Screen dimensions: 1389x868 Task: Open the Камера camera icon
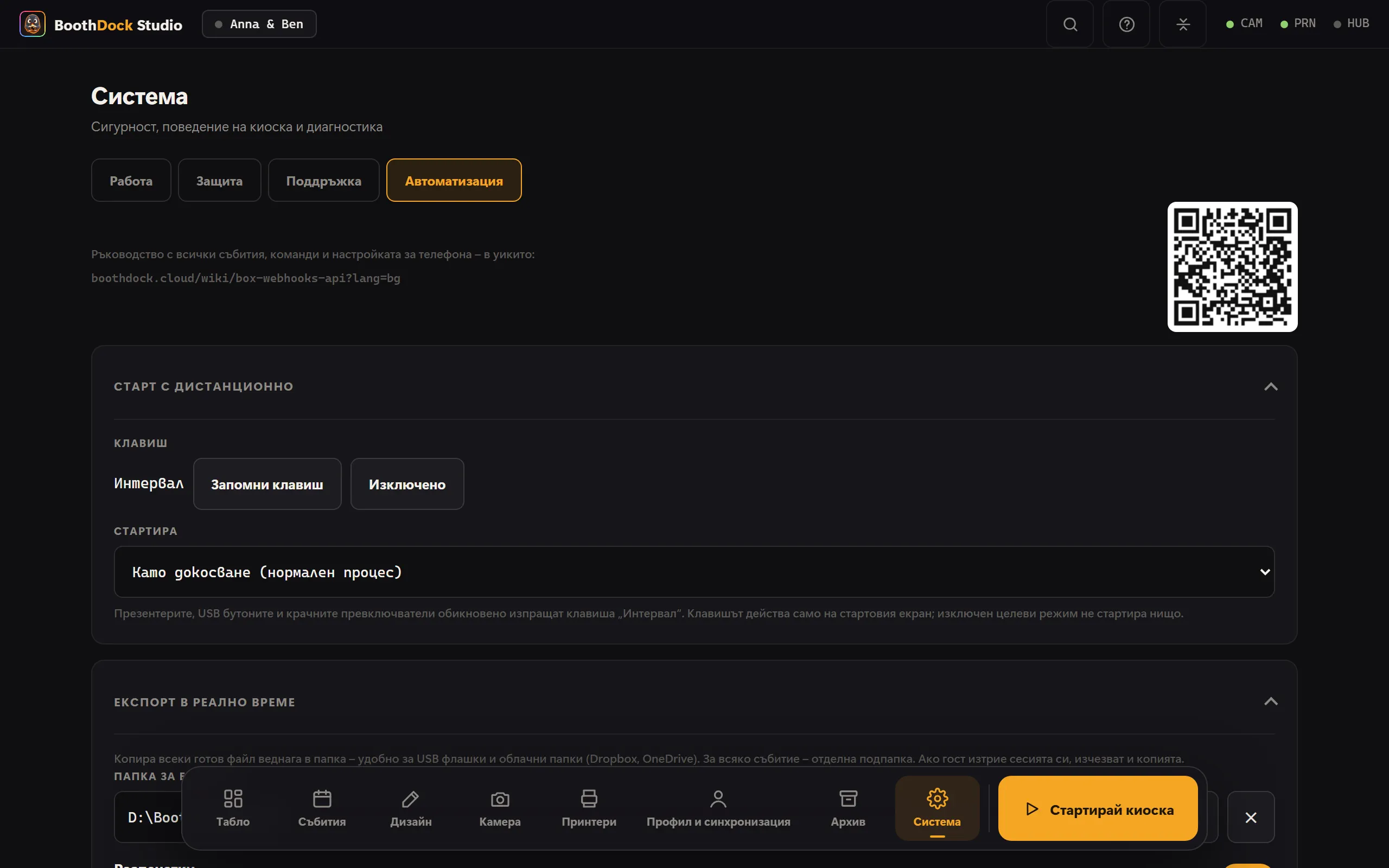click(x=500, y=798)
